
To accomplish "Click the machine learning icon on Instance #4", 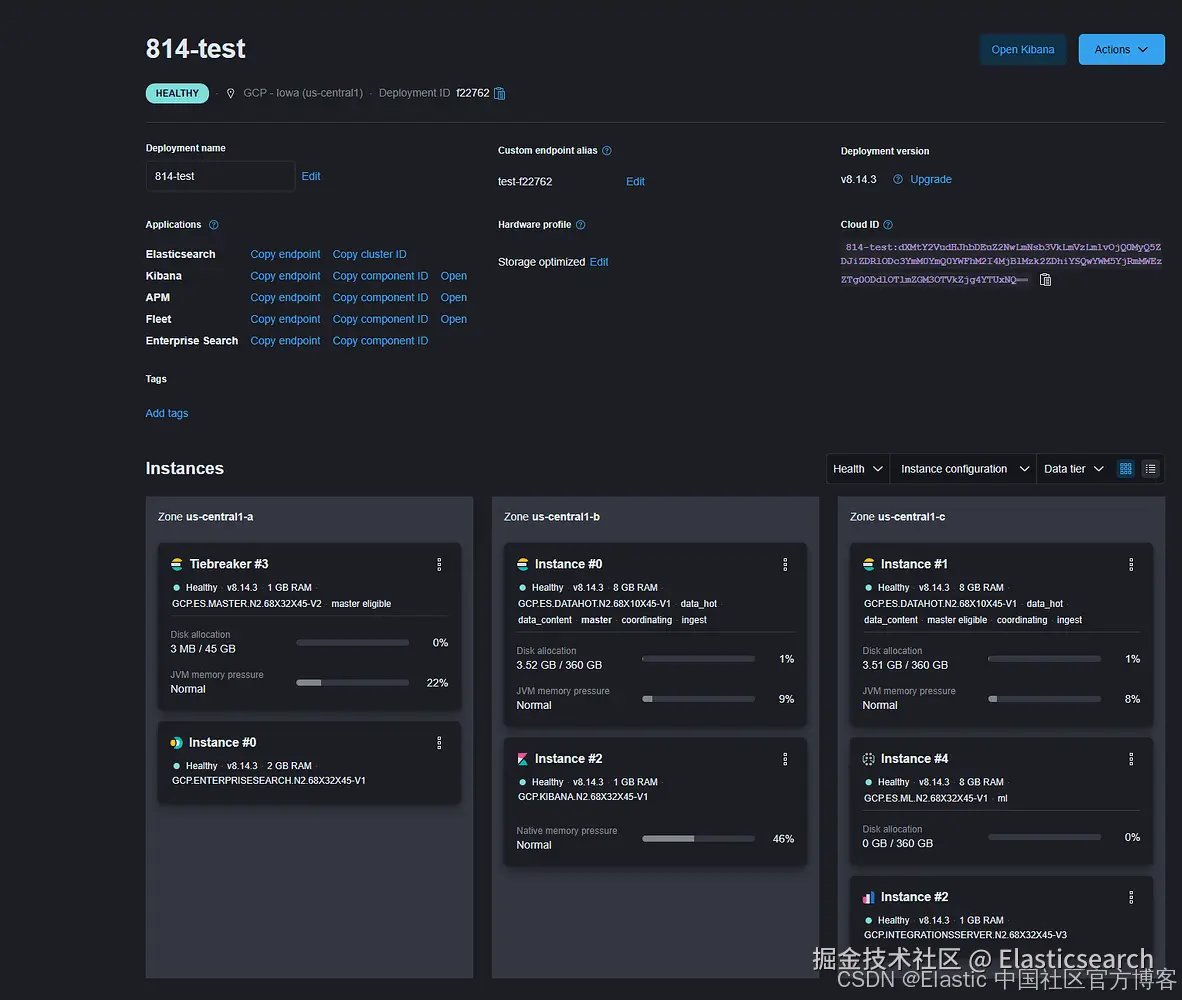I will 868,759.
